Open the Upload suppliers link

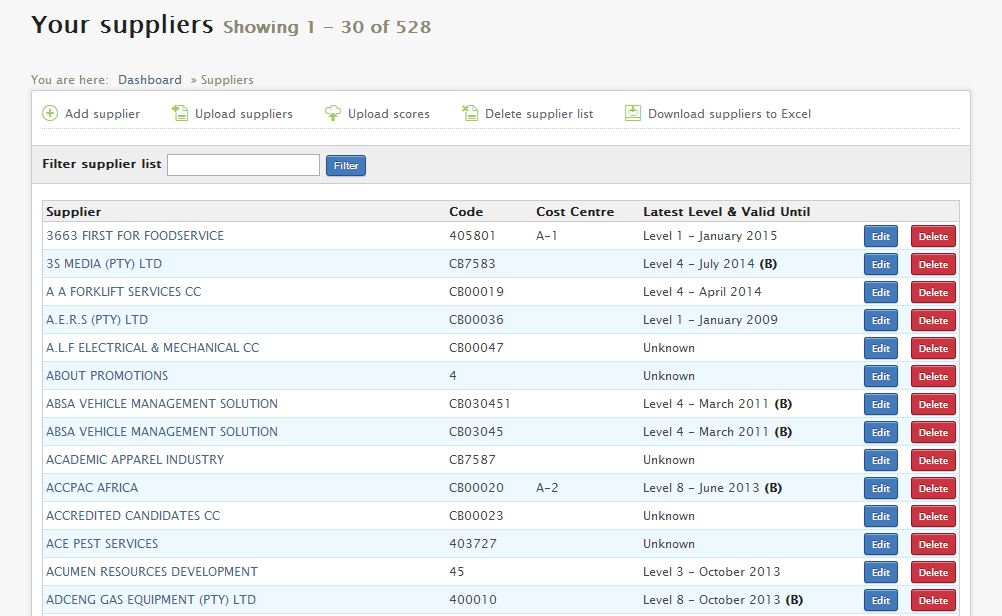243,114
